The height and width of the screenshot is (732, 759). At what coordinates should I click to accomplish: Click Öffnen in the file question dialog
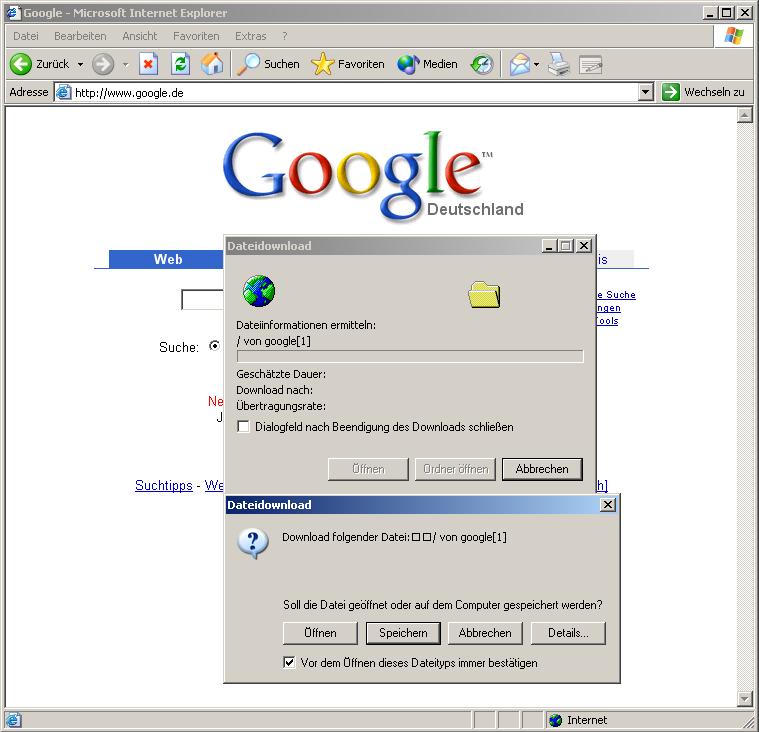click(x=320, y=633)
